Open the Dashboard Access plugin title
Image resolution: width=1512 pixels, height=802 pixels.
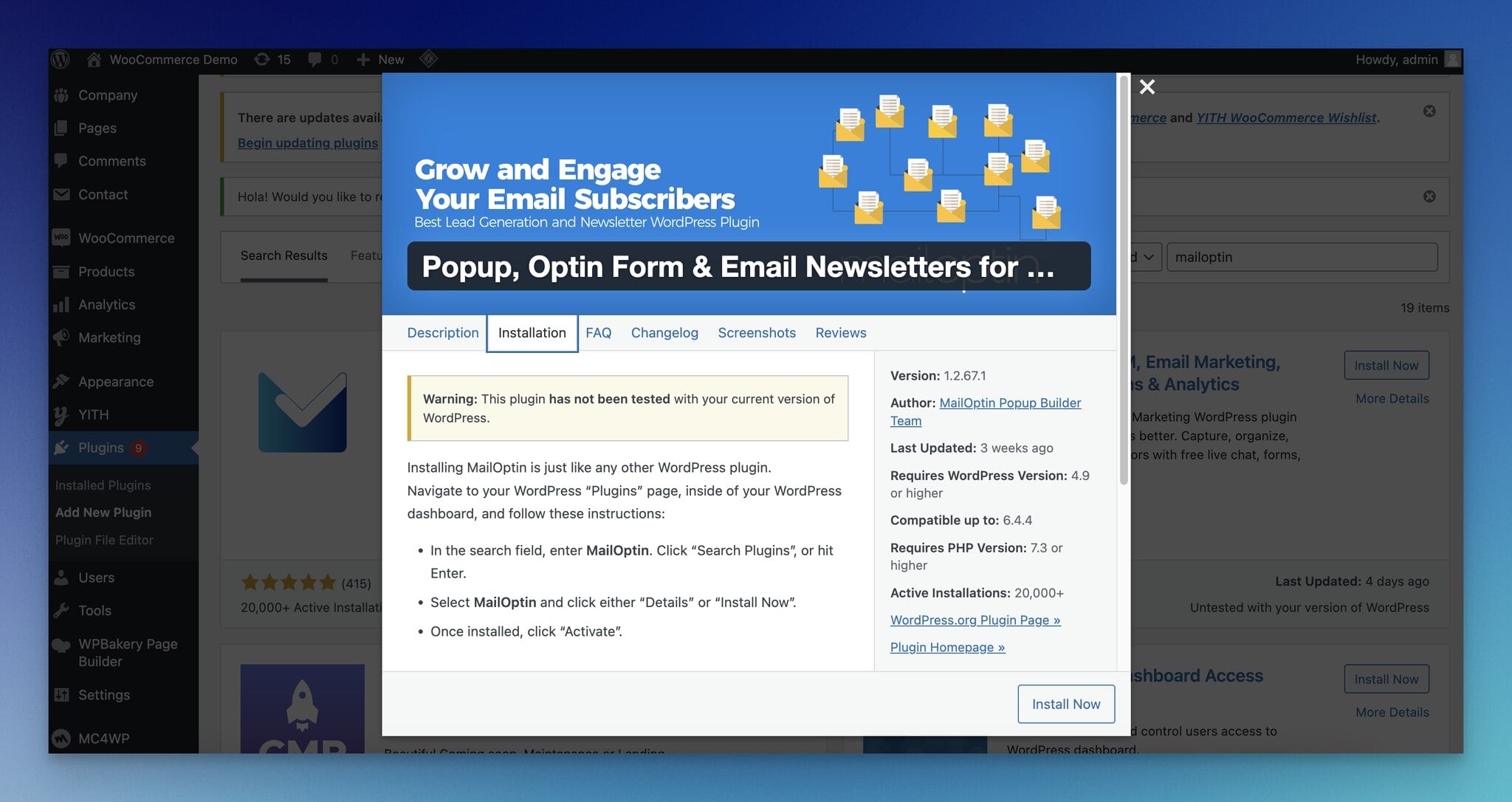click(1197, 676)
